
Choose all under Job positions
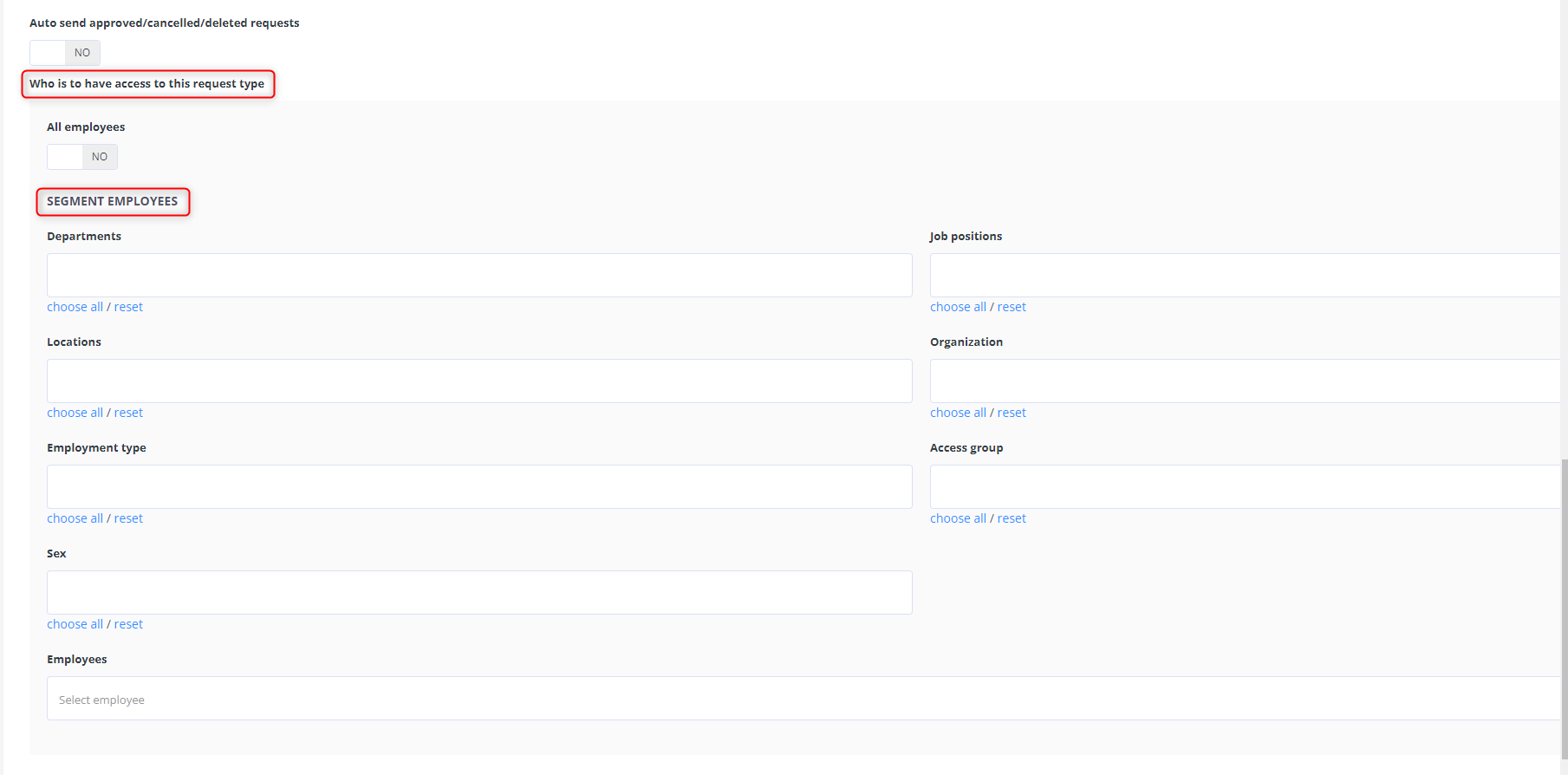(958, 307)
